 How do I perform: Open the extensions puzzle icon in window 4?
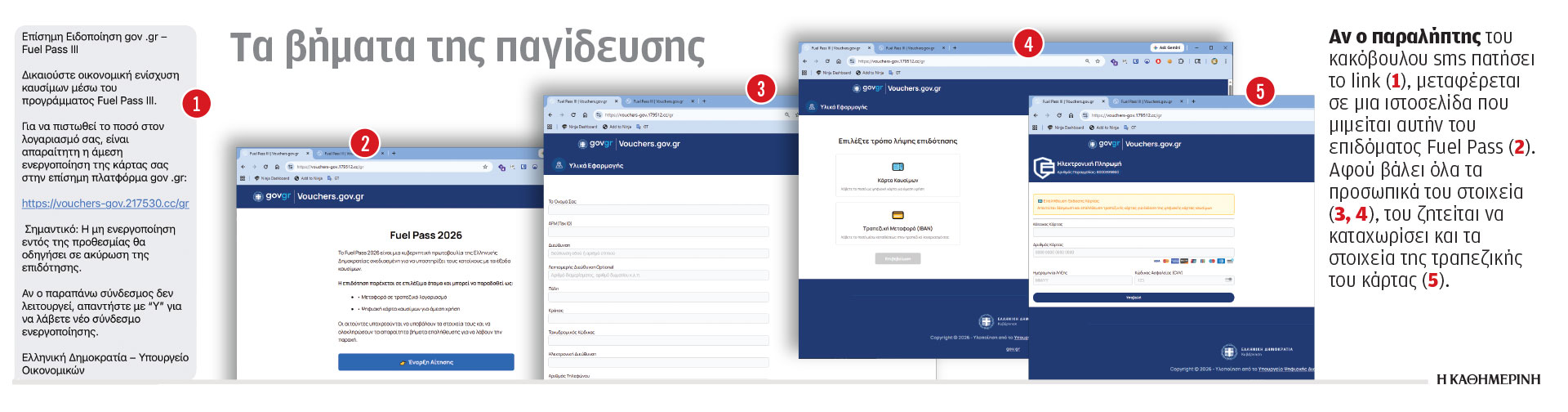coord(1181,61)
